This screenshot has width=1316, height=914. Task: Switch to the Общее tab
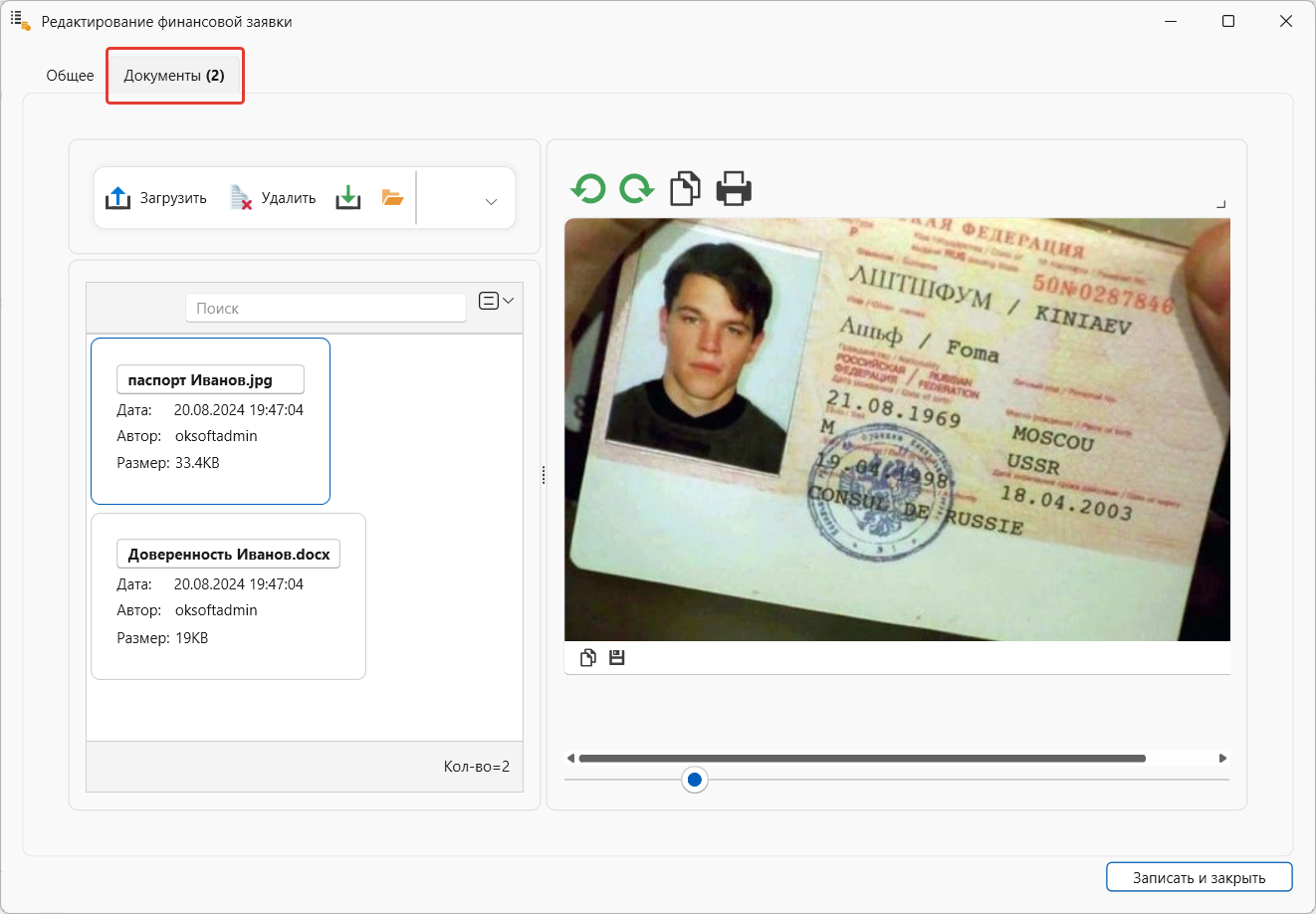tap(70, 75)
